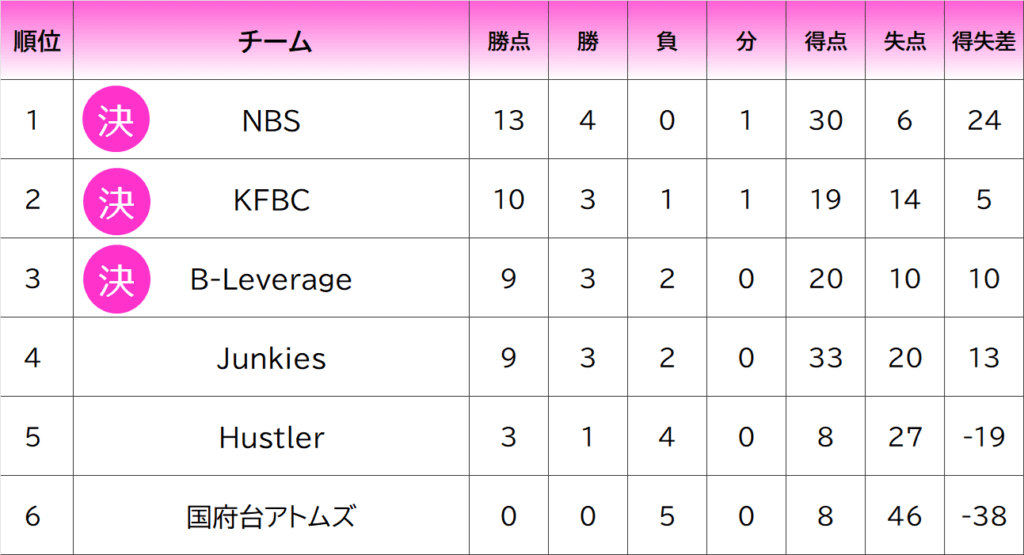The image size is (1024, 555).
Task: Select the NBS team name
Action: [271, 121]
